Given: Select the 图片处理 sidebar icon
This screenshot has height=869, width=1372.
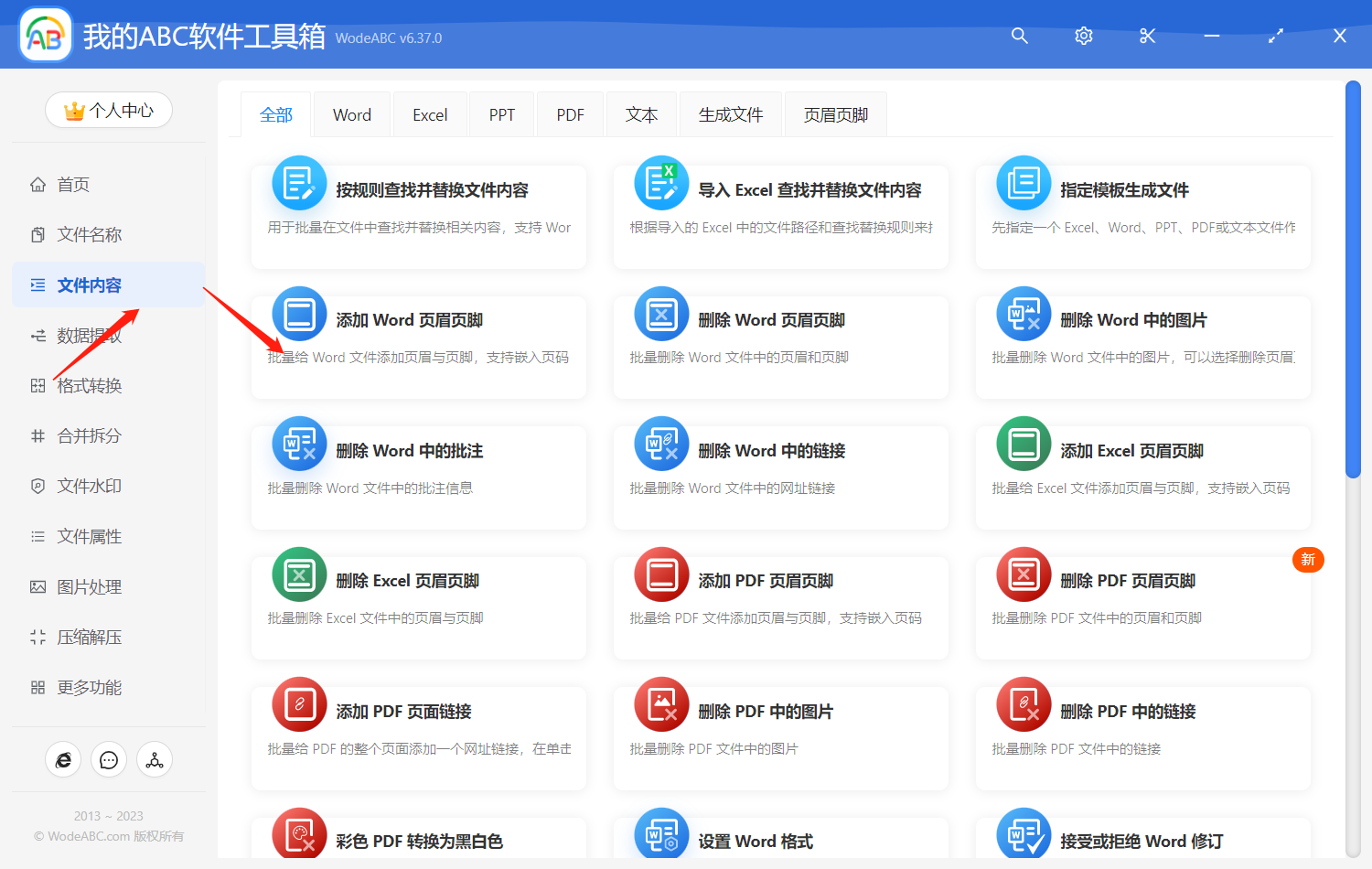Looking at the screenshot, I should click(x=38, y=586).
